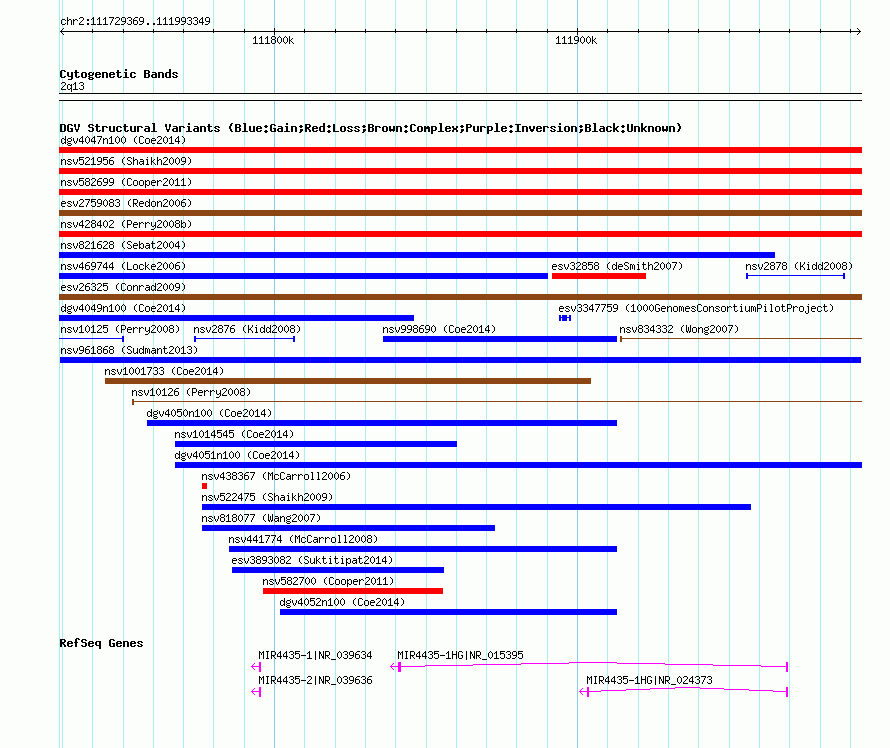
Task: Select the nsv522475 (Shaikh2009) blue bar
Action: tap(476, 507)
